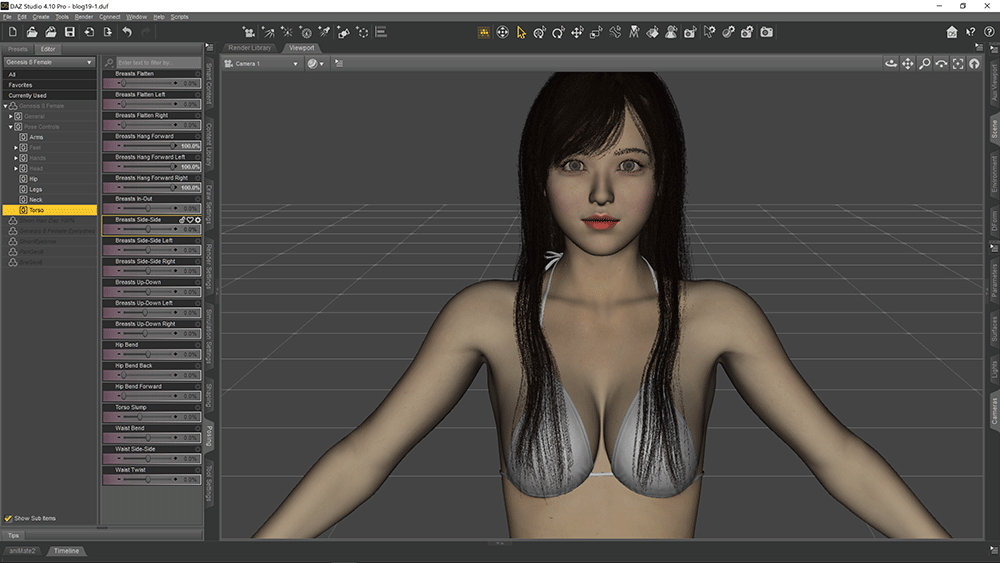This screenshot has width=1000, height=563.
Task: Click the viewport orbit rotate control
Action: (891, 64)
